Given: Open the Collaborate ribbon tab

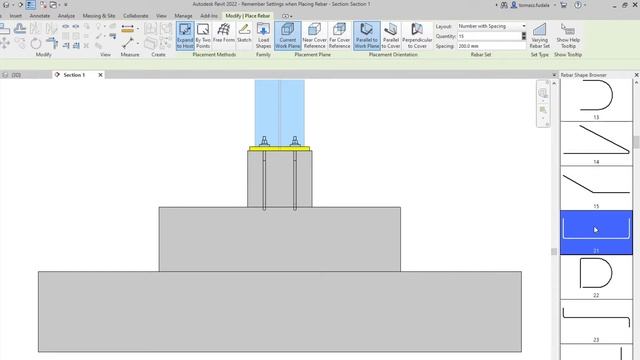Looking at the screenshot, I should tap(136, 16).
